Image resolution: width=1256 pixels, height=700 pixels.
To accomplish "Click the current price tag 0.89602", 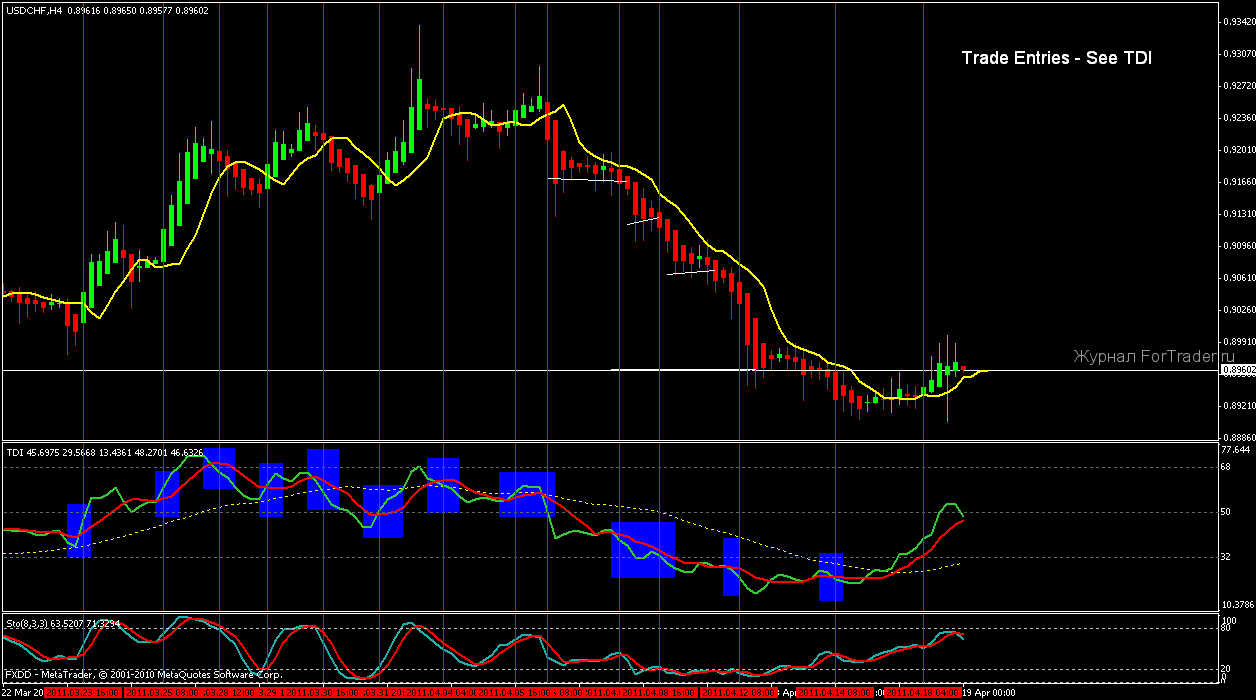I will 1237,370.
